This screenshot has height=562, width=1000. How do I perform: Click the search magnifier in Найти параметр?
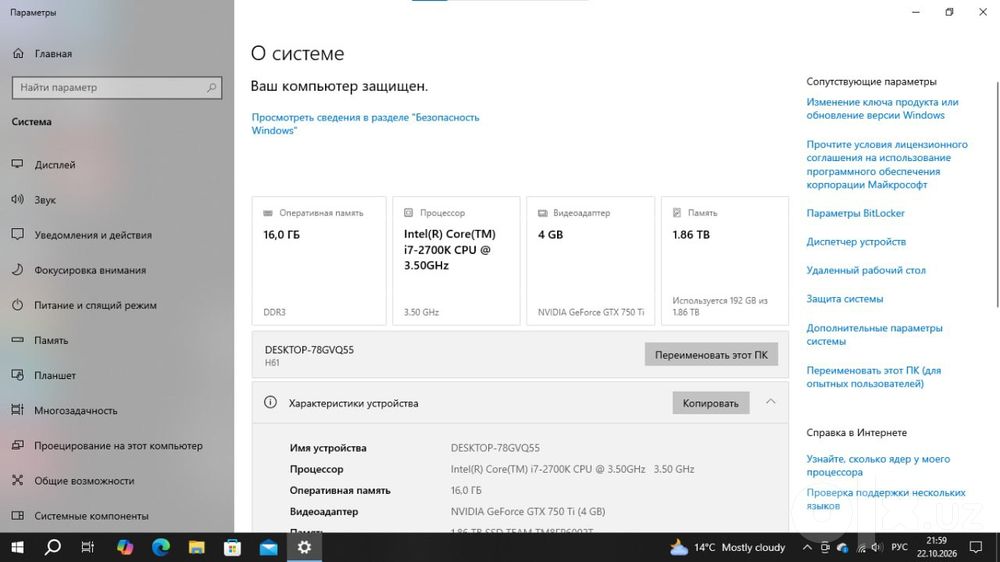tap(211, 87)
